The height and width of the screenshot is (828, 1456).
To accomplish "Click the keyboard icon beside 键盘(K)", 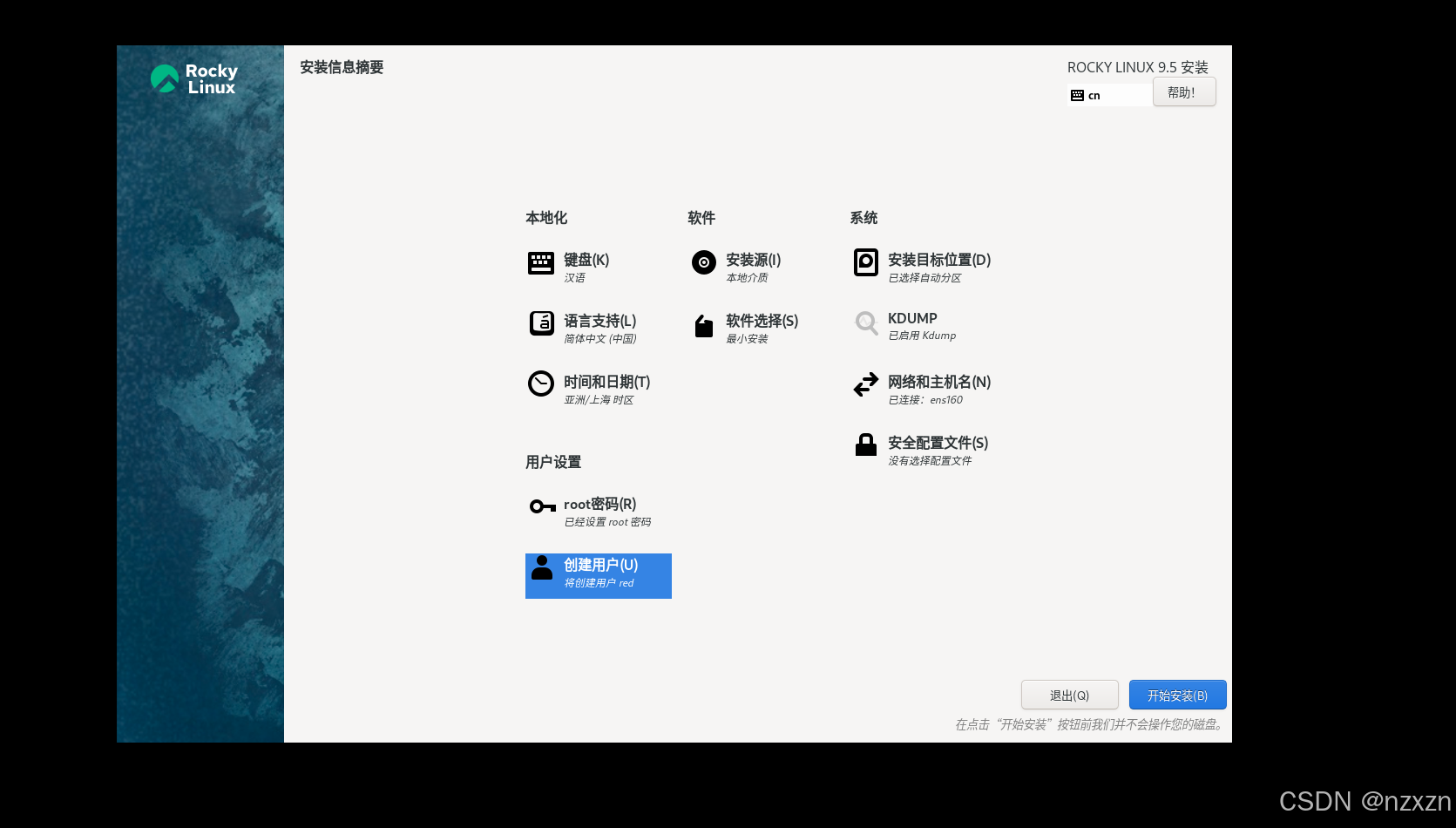I will (x=540, y=262).
